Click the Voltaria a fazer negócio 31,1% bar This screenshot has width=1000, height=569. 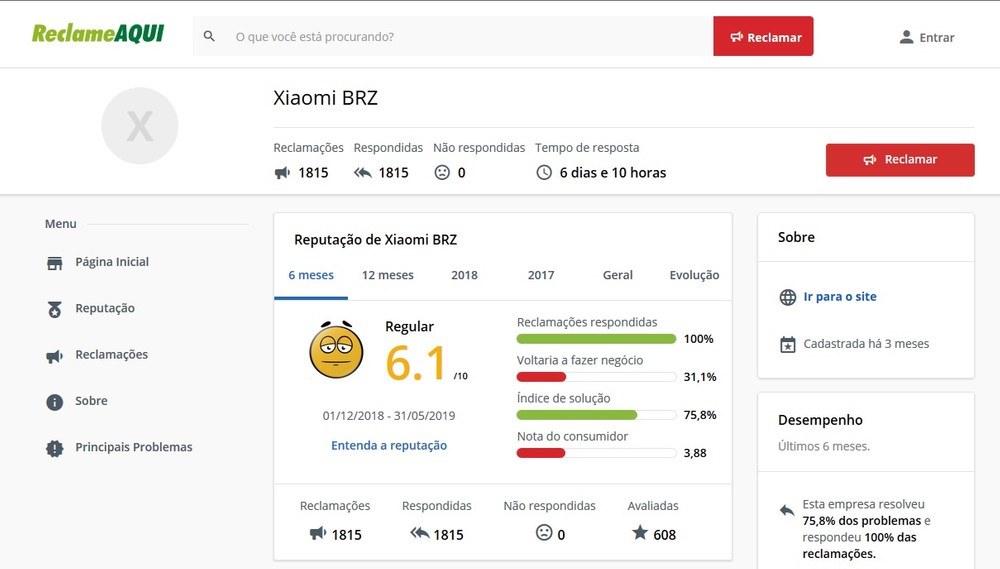coord(596,377)
